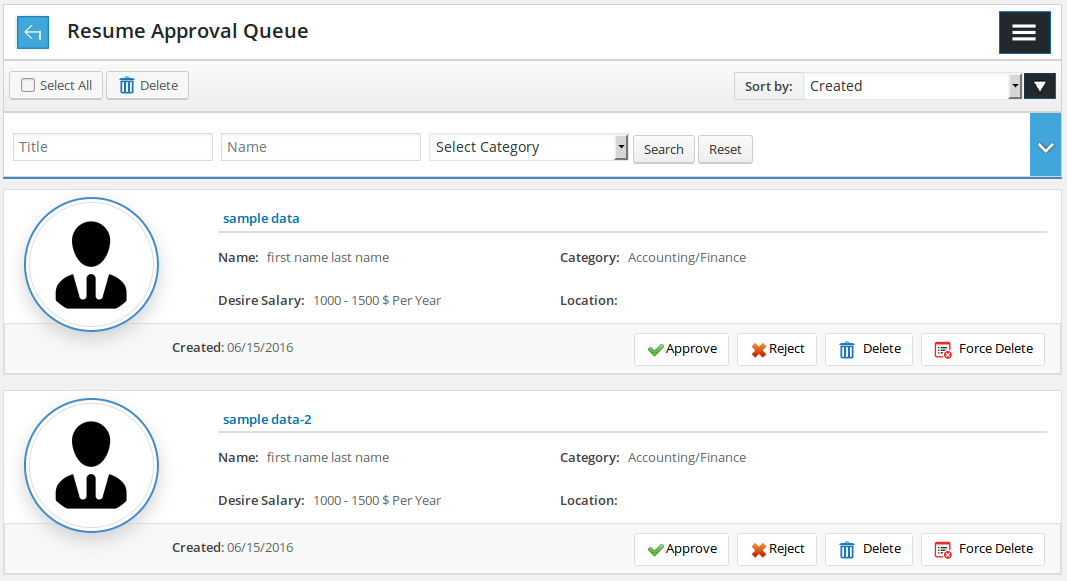Open the Sort by Created dropdown

913,86
